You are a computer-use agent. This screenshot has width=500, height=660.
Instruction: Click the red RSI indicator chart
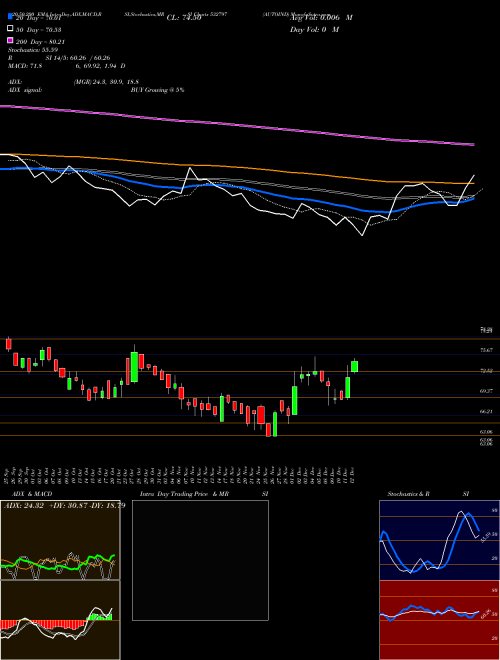coord(439,620)
